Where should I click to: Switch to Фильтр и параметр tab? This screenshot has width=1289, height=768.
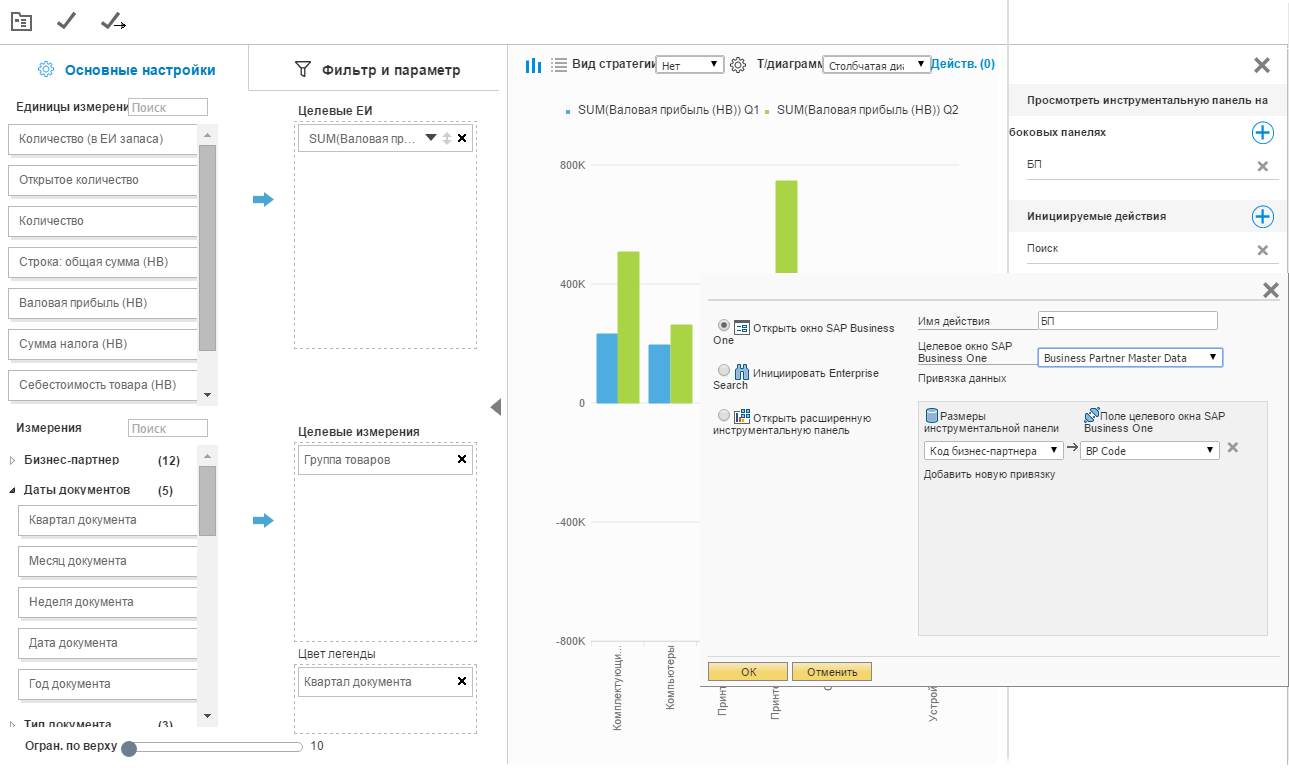pyautogui.click(x=377, y=70)
